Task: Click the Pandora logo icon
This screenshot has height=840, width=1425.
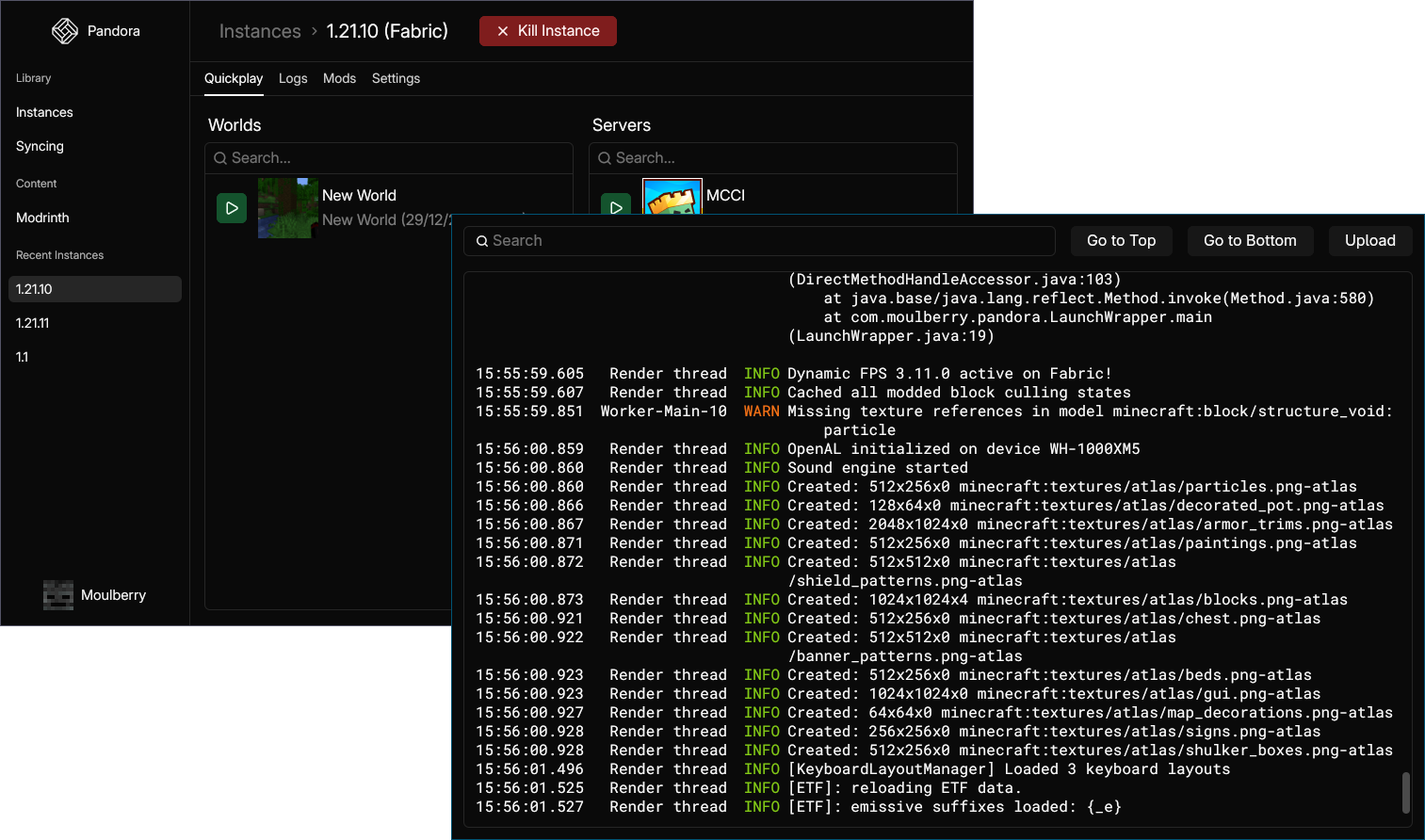Action: click(x=65, y=31)
